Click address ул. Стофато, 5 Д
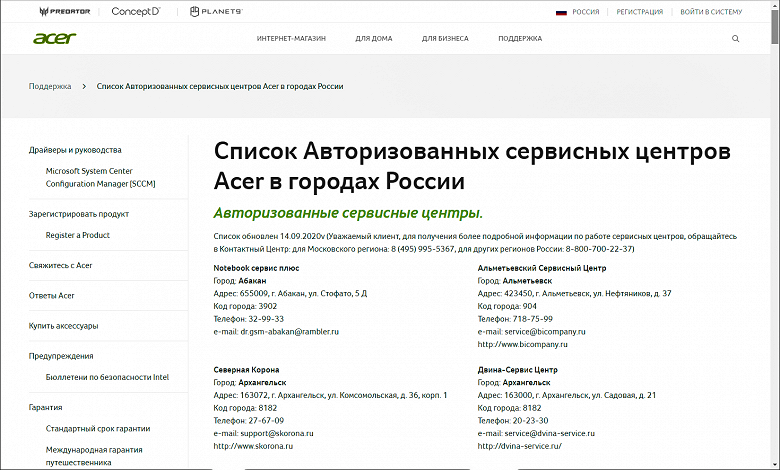The height and width of the screenshot is (470, 780). point(338,293)
